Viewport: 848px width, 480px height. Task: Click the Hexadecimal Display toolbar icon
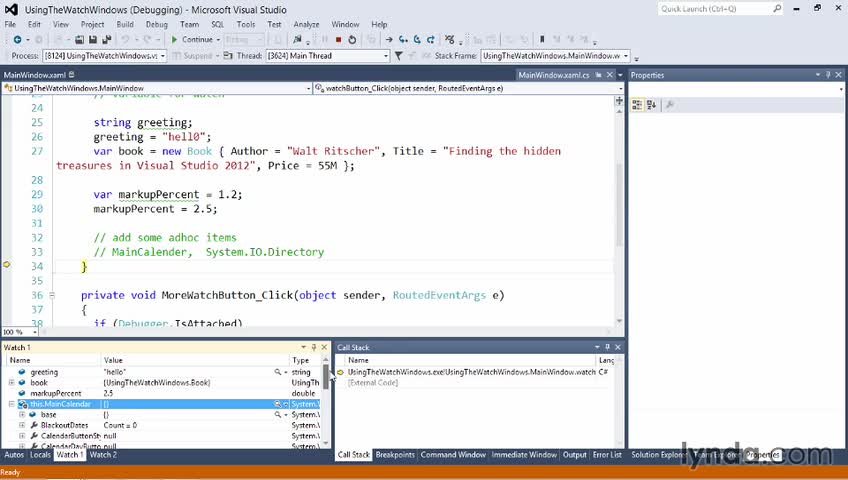point(449,39)
